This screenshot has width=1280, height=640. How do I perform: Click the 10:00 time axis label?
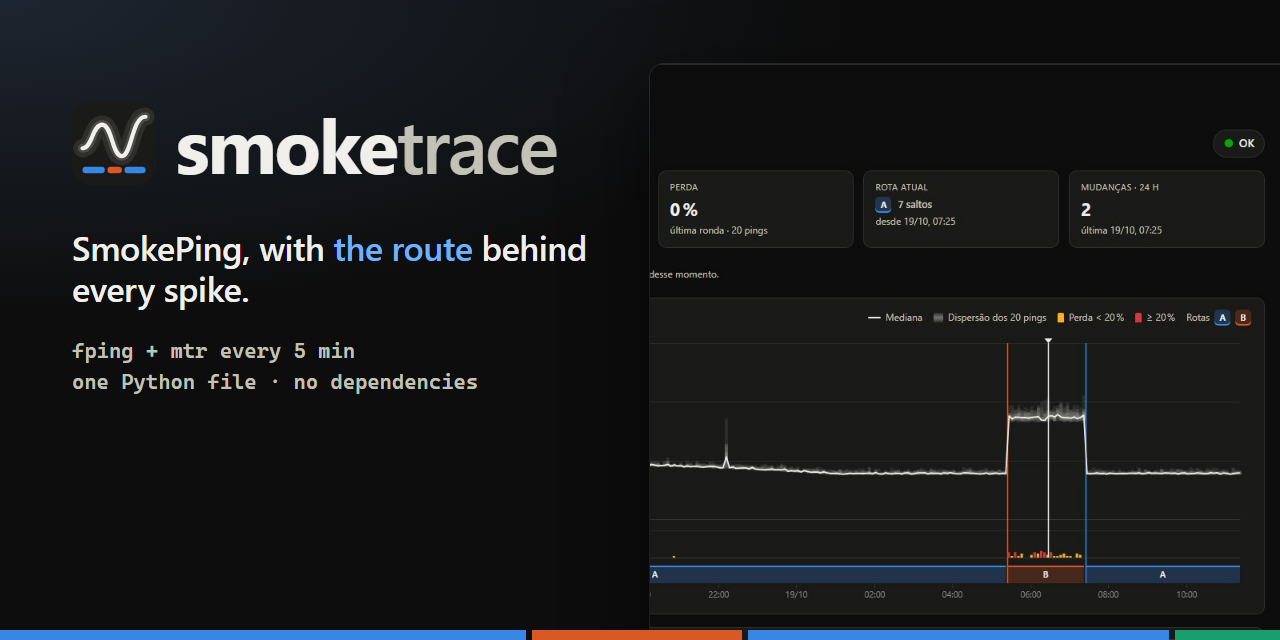click(x=1186, y=594)
